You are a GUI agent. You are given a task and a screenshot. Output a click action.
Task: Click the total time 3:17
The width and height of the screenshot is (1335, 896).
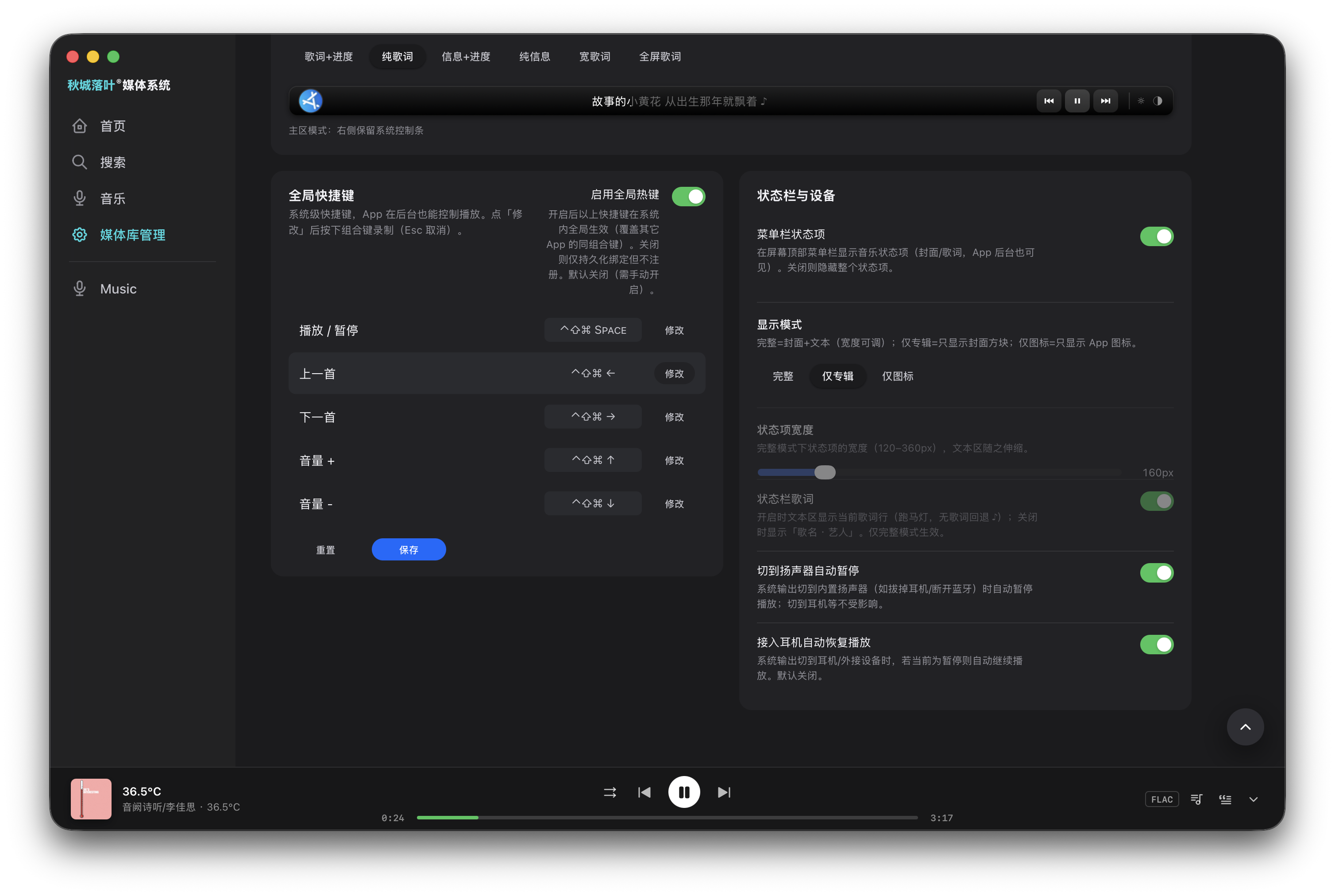(x=941, y=818)
